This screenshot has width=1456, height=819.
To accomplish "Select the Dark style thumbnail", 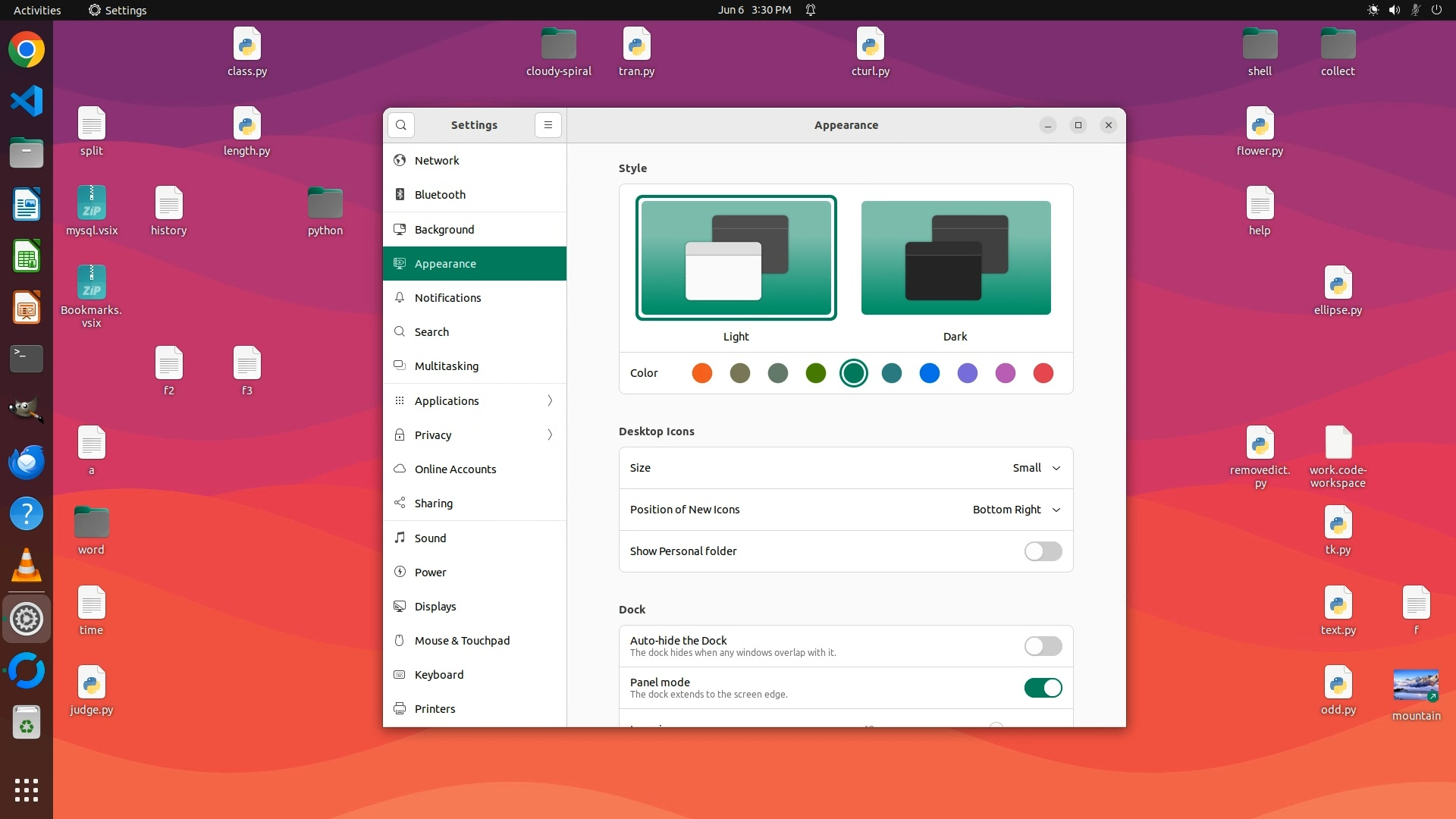I will [x=955, y=258].
